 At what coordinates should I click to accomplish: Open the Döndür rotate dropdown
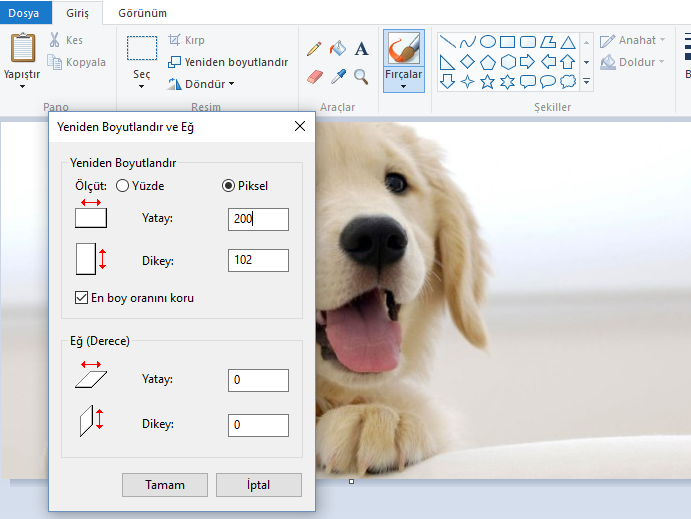tap(201, 84)
